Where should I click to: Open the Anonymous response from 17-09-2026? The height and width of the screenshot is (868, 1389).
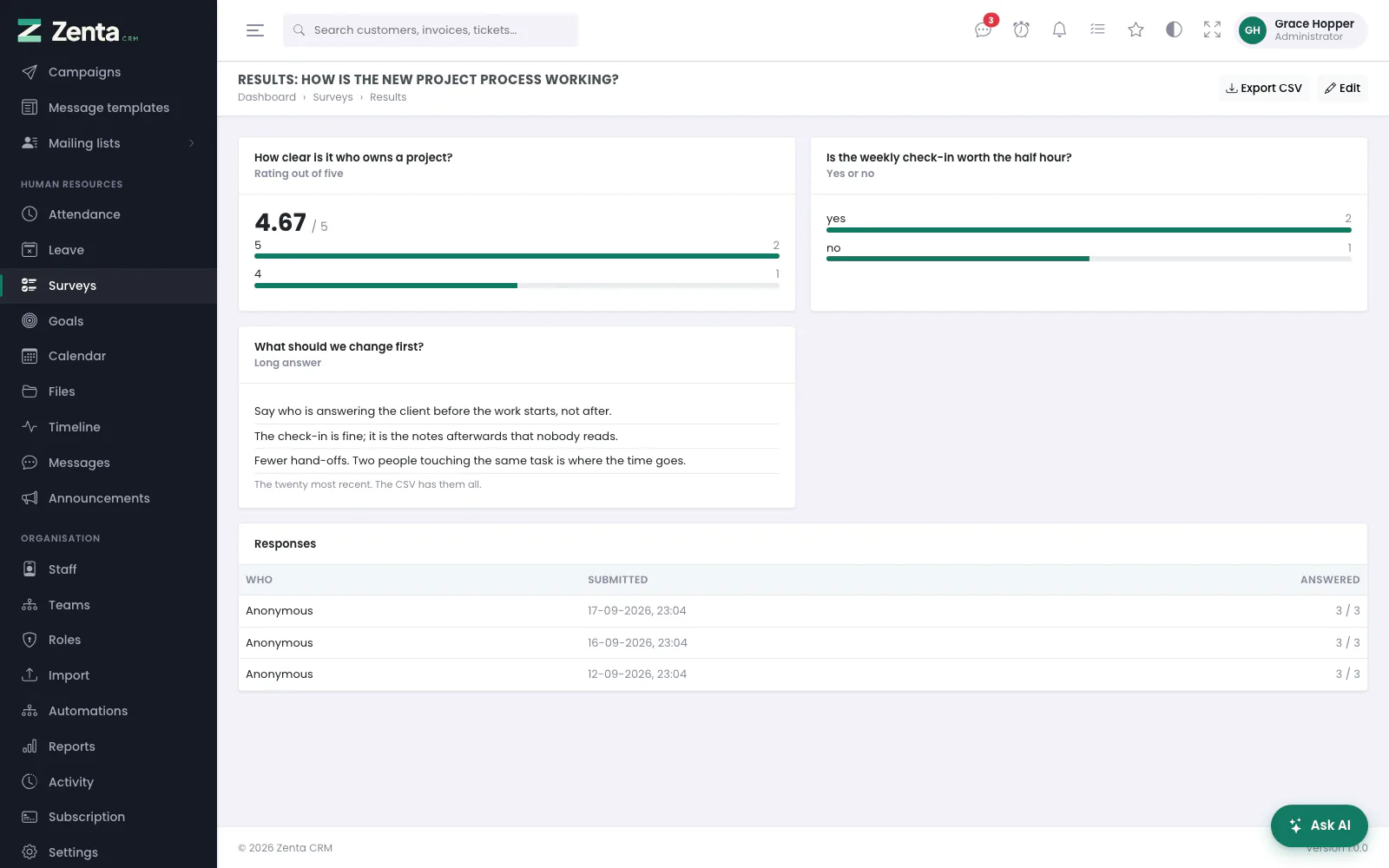tap(803, 611)
